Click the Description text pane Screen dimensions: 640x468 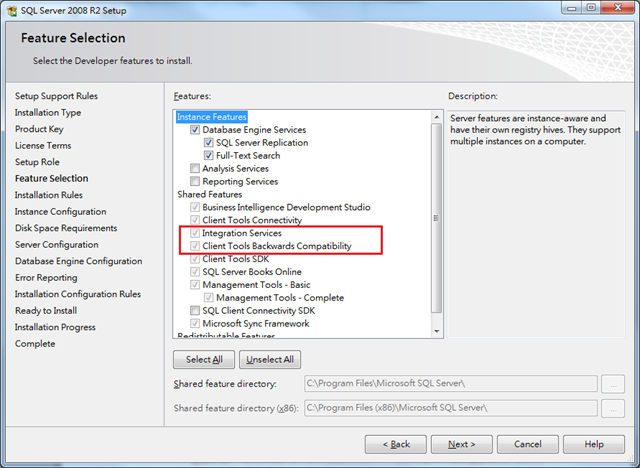click(x=536, y=224)
